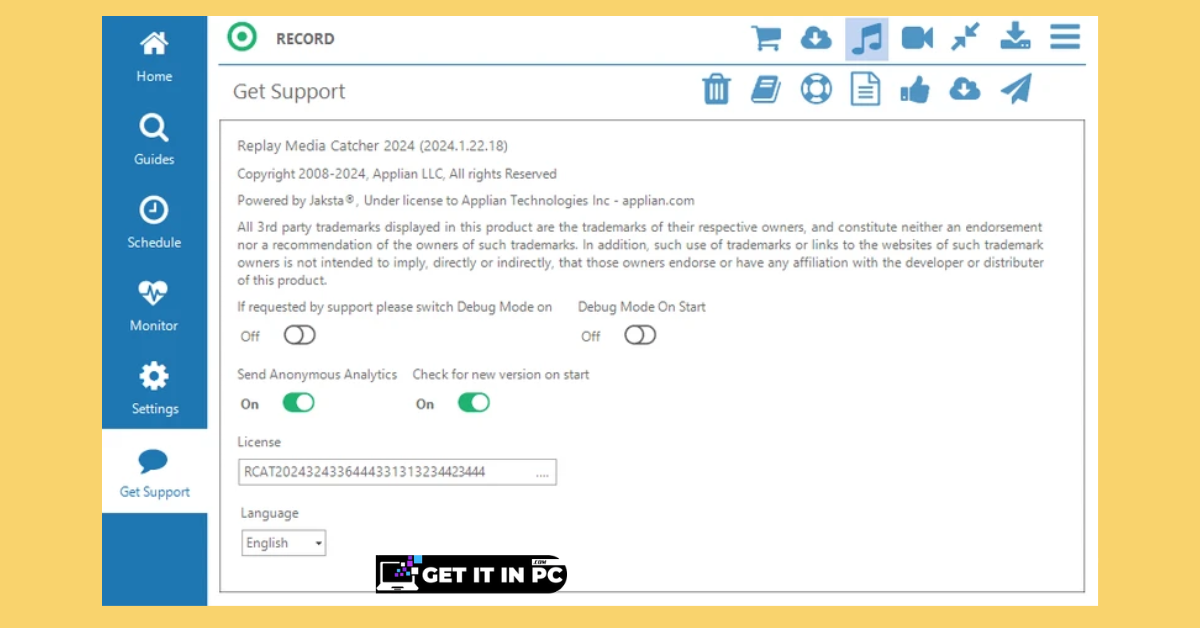
Task: Open Guides in sidebar
Action: click(154, 140)
